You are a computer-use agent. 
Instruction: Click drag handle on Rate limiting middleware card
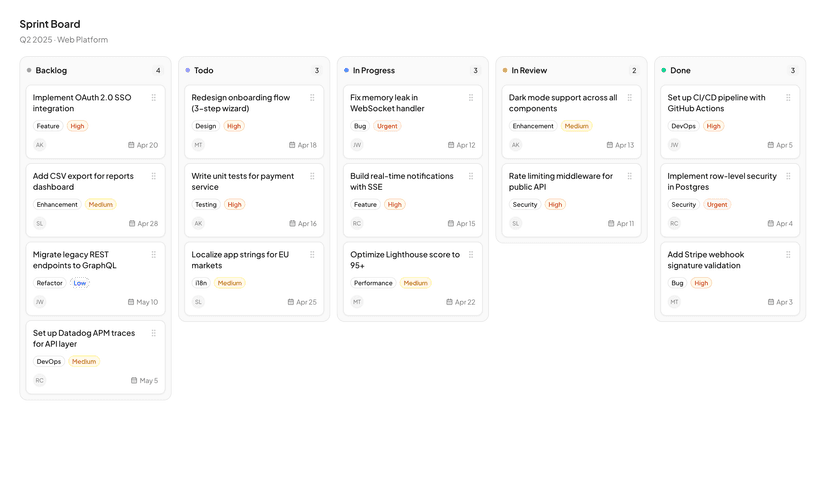(x=629, y=176)
